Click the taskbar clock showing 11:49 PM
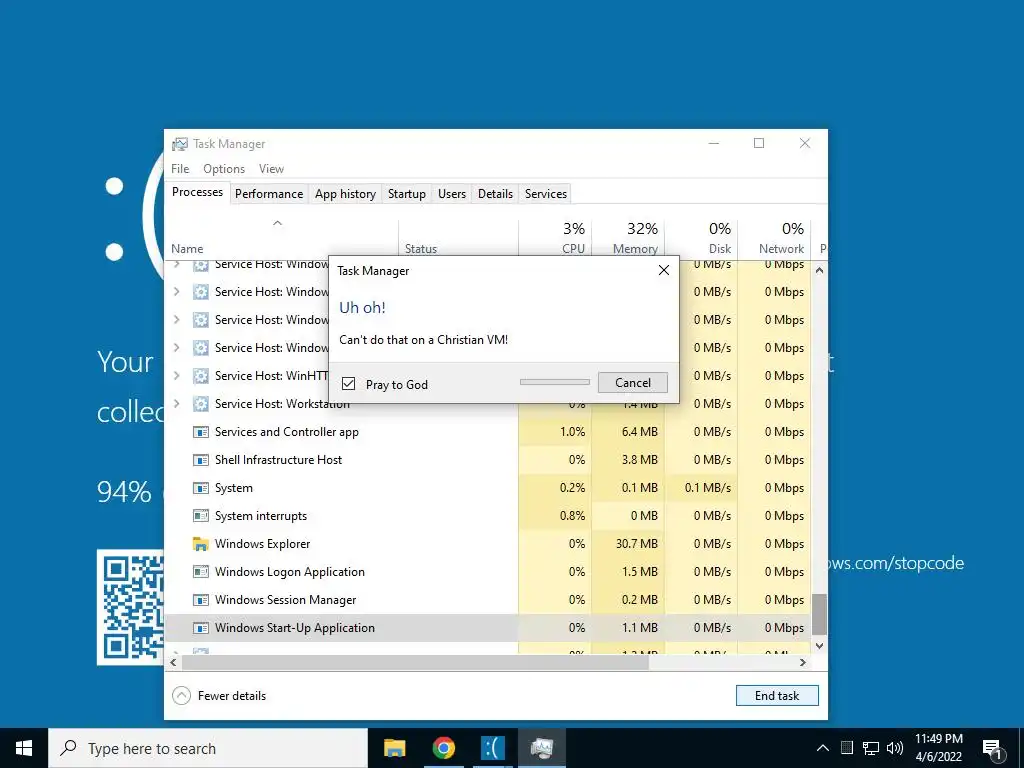The width and height of the screenshot is (1024, 768). pyautogui.click(x=938, y=739)
